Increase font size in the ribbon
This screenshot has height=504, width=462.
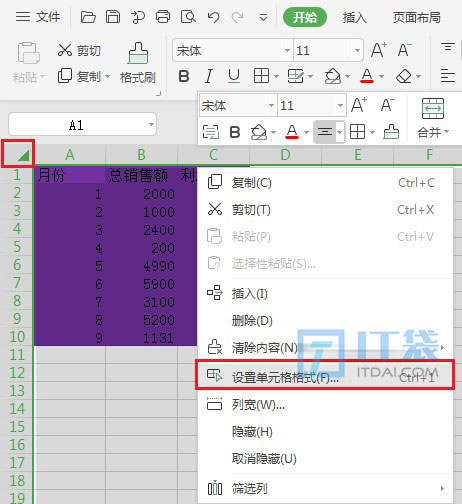(x=379, y=50)
